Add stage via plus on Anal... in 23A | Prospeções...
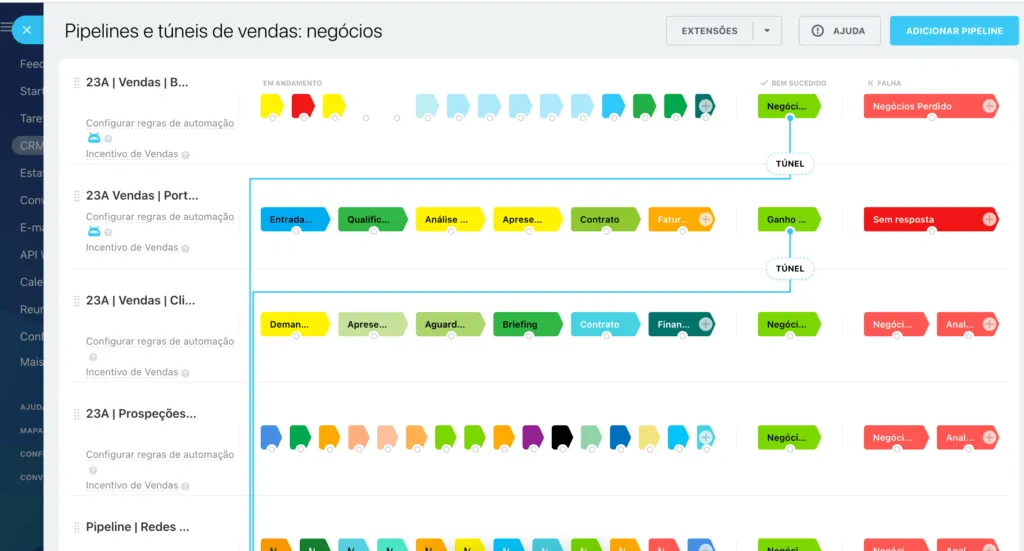The image size is (1024, 551). (989, 437)
